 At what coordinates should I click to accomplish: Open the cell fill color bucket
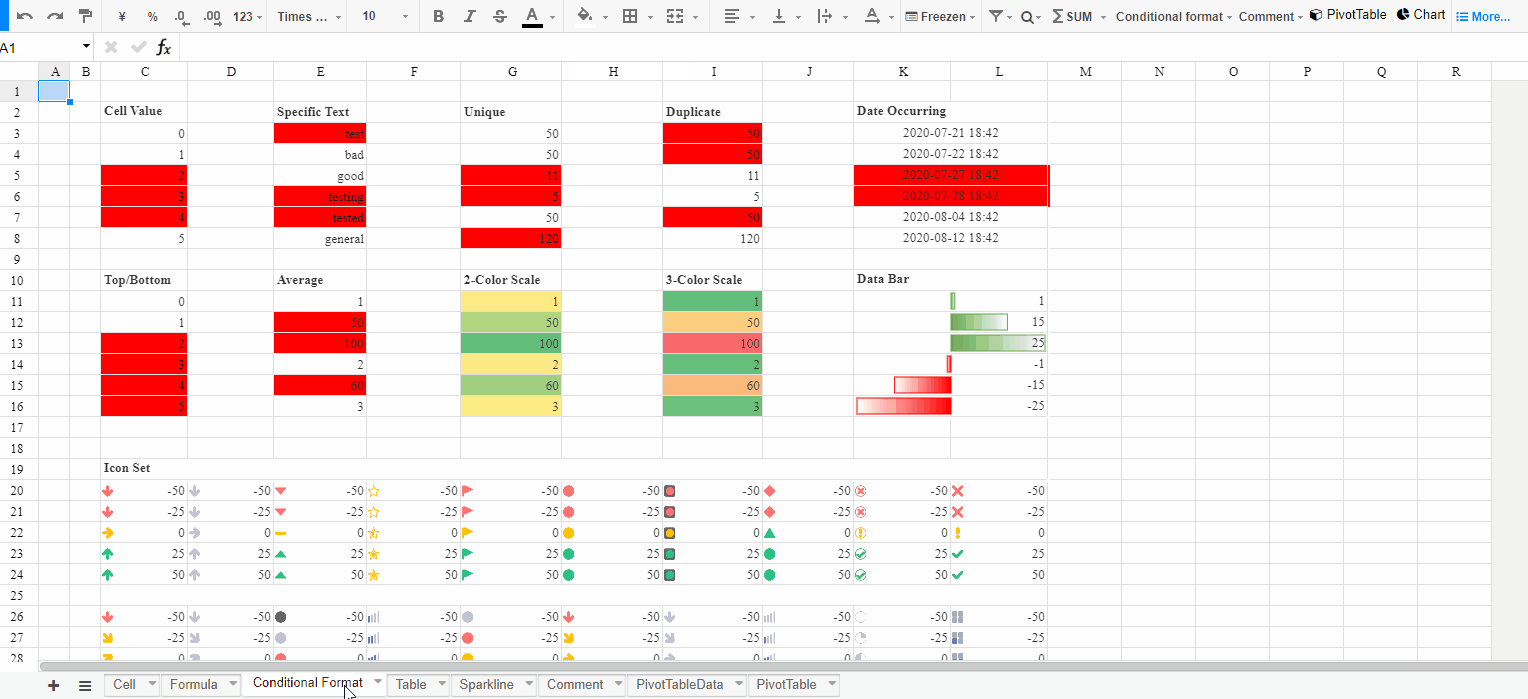tap(585, 16)
